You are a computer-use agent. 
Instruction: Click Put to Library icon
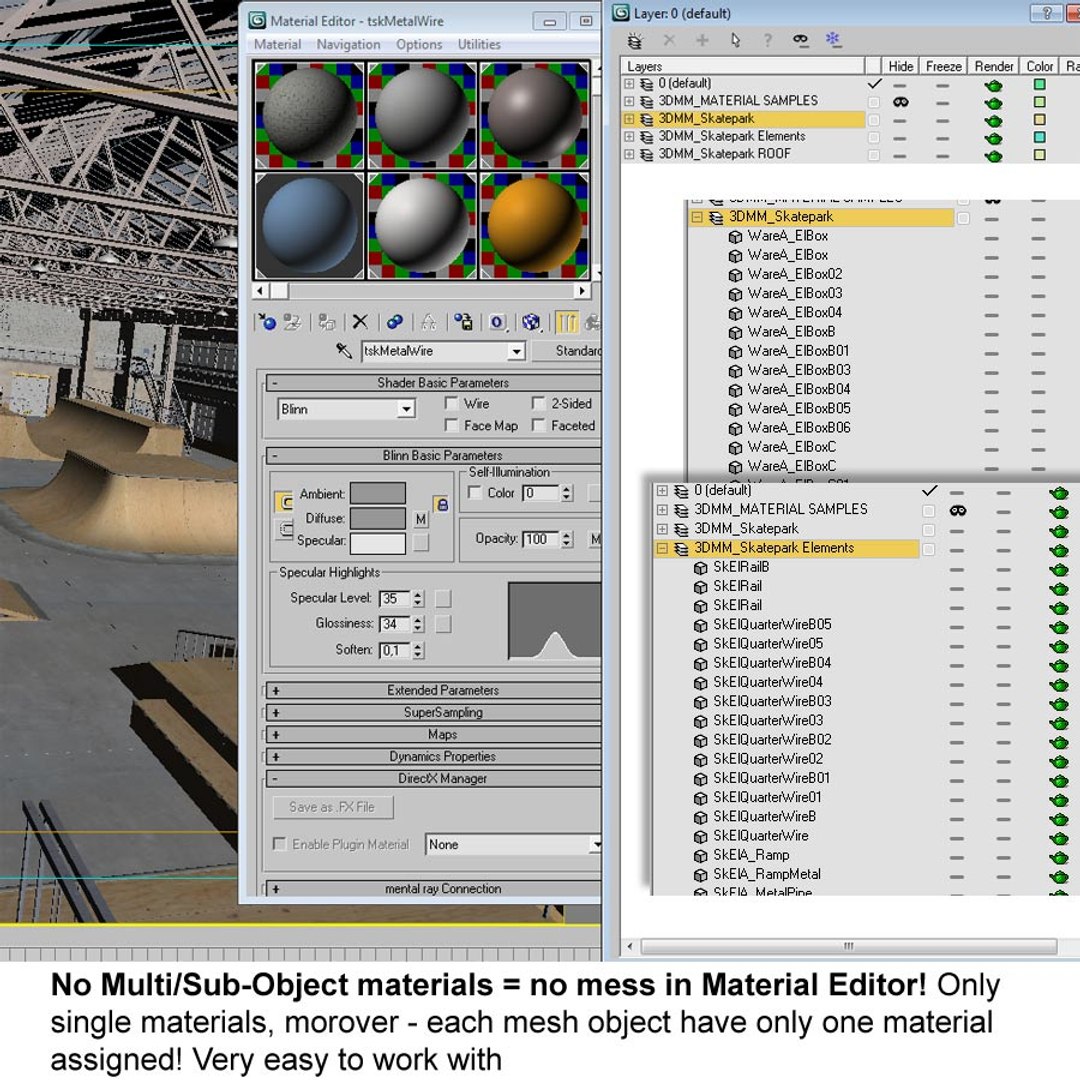pos(464,322)
